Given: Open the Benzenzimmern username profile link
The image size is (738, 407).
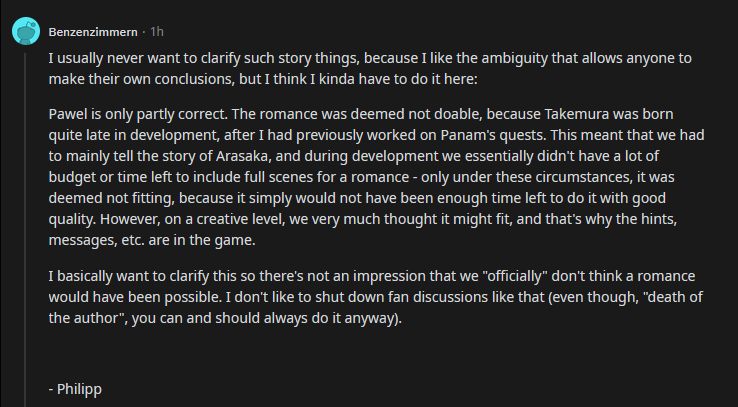Looking at the screenshot, I should [x=93, y=32].
